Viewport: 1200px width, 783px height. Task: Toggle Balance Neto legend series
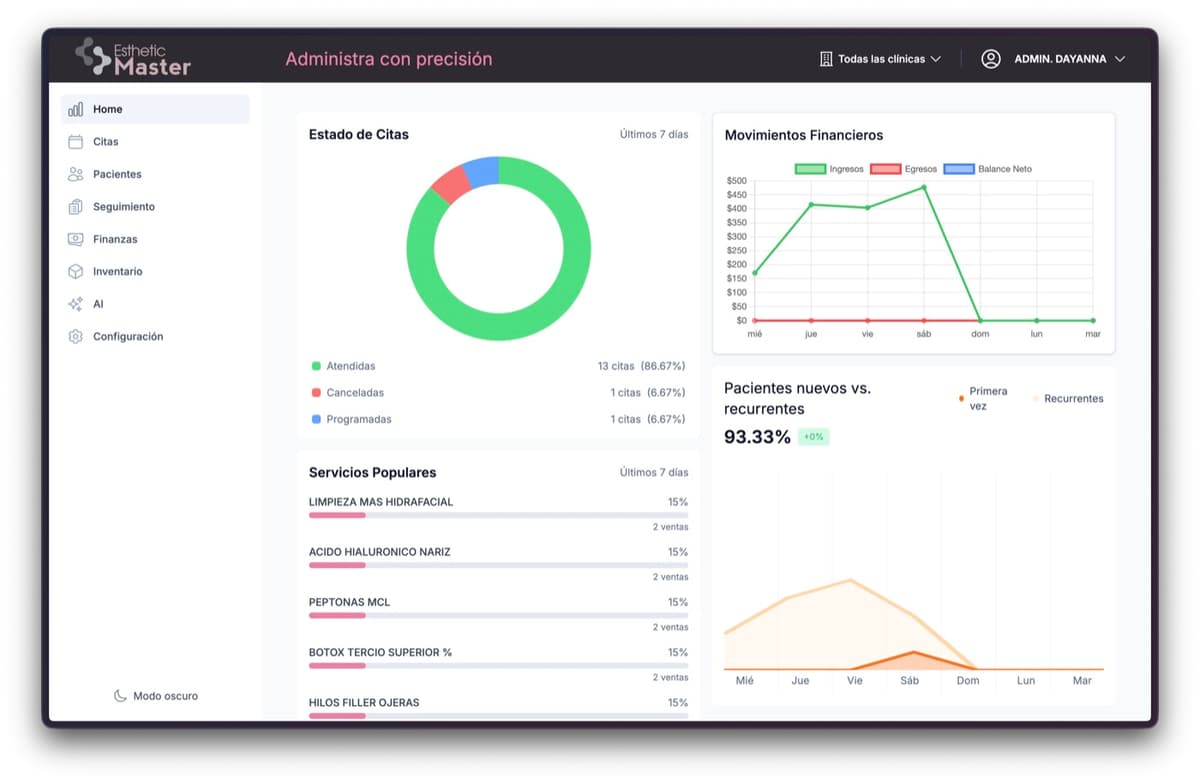988,169
